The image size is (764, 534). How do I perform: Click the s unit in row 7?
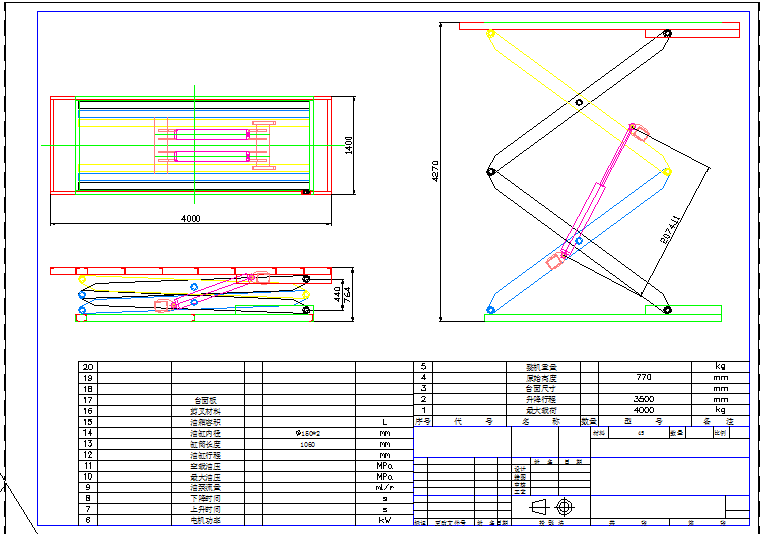pyautogui.click(x=385, y=510)
